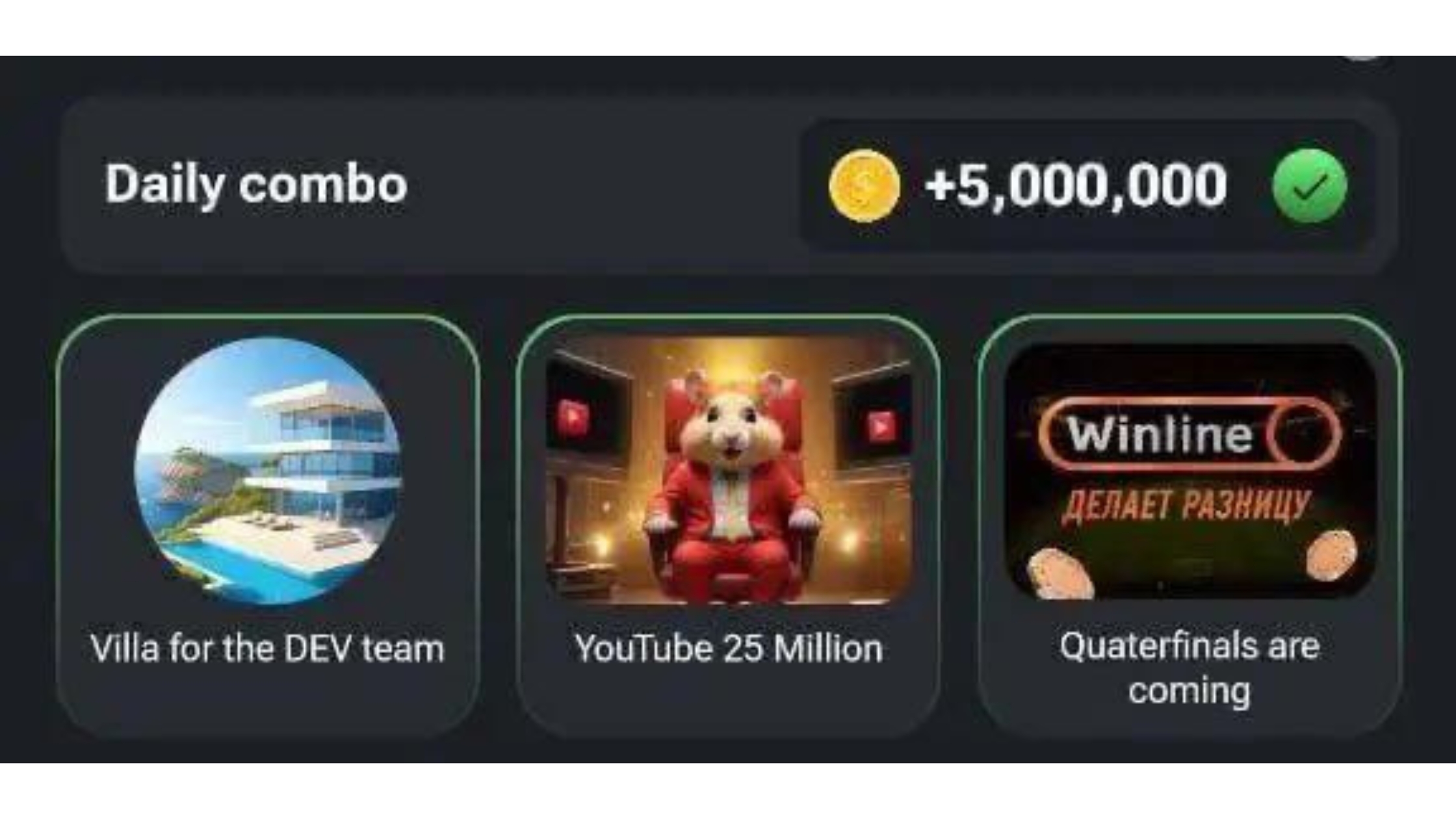This screenshot has width=1456, height=819.
Task: Click the green checkmark circle
Action: tap(1310, 186)
